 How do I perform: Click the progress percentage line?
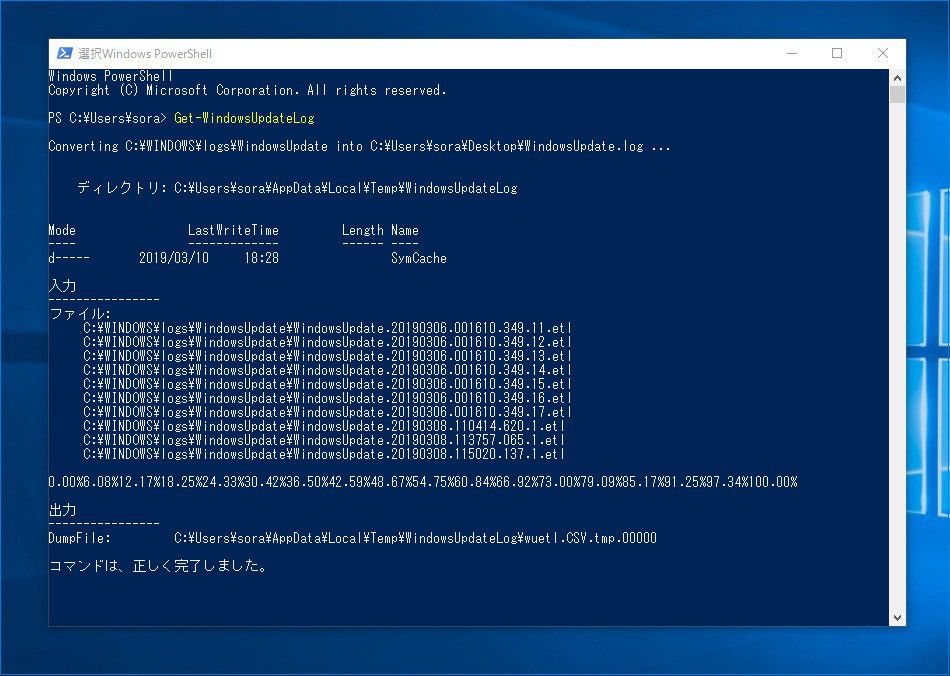coord(423,482)
